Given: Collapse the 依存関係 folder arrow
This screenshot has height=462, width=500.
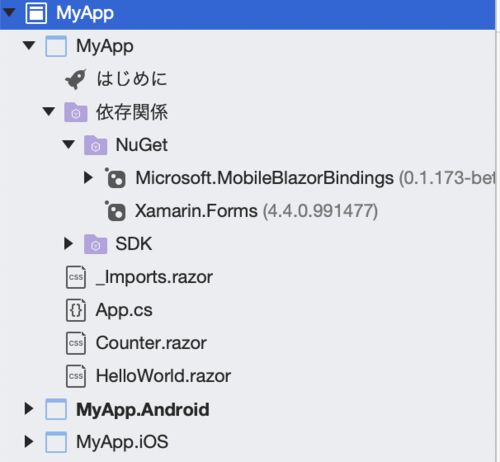Looking at the screenshot, I should pyautogui.click(x=49, y=111).
